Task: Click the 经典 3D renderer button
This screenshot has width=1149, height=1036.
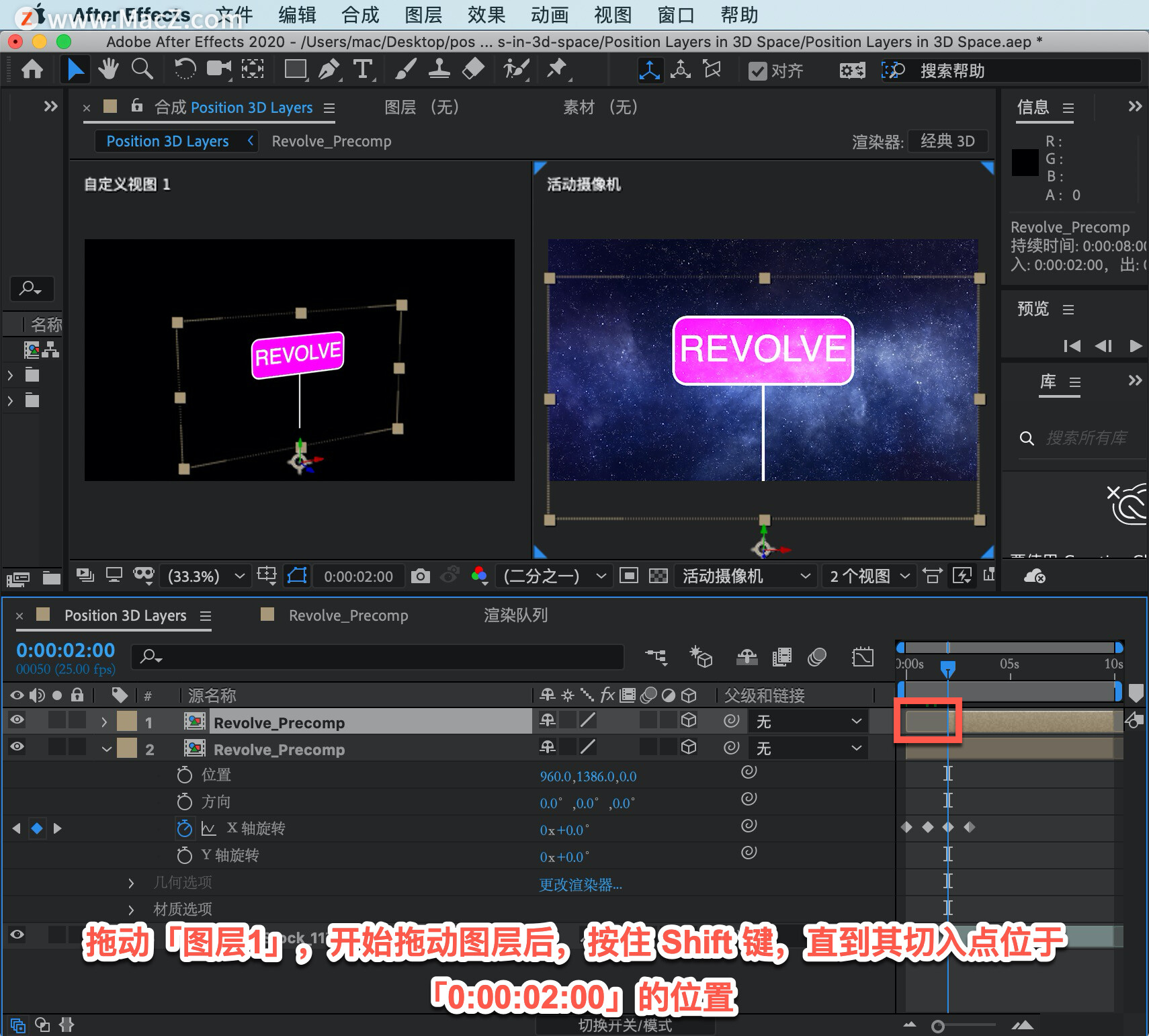Action: 947,141
